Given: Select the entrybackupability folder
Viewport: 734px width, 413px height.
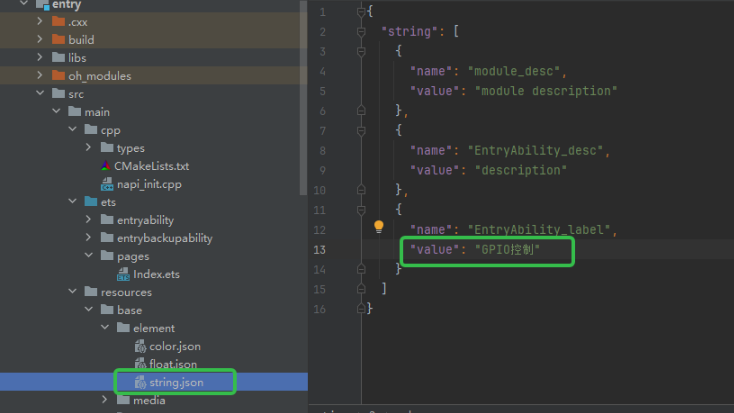Looking at the screenshot, I should [164, 238].
